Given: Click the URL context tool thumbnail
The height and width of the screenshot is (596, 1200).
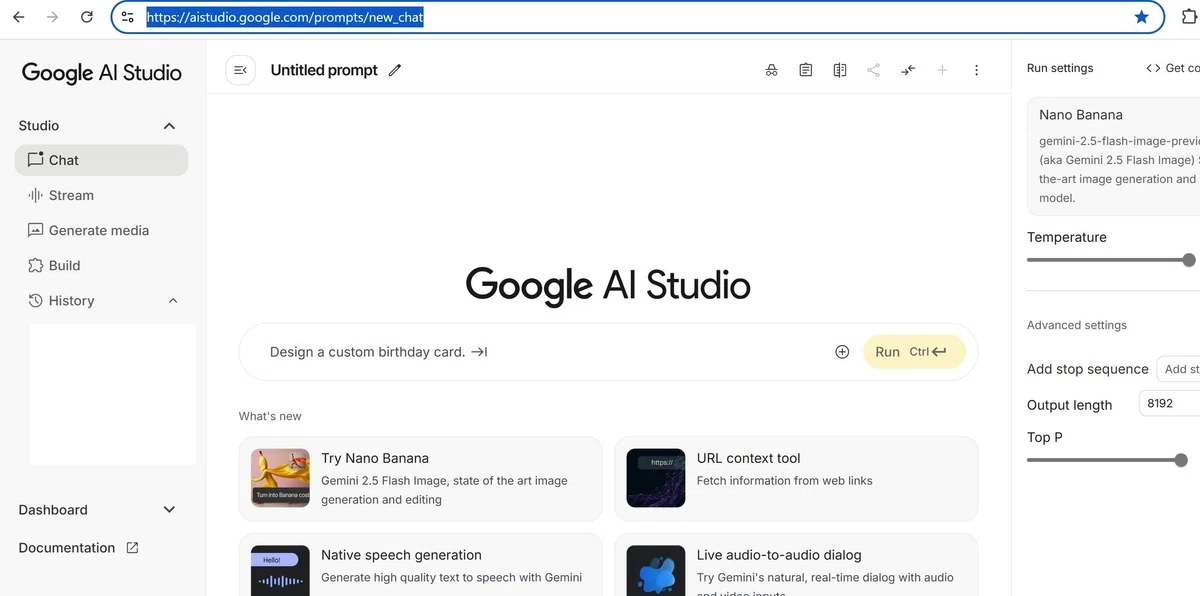Looking at the screenshot, I should (656, 478).
